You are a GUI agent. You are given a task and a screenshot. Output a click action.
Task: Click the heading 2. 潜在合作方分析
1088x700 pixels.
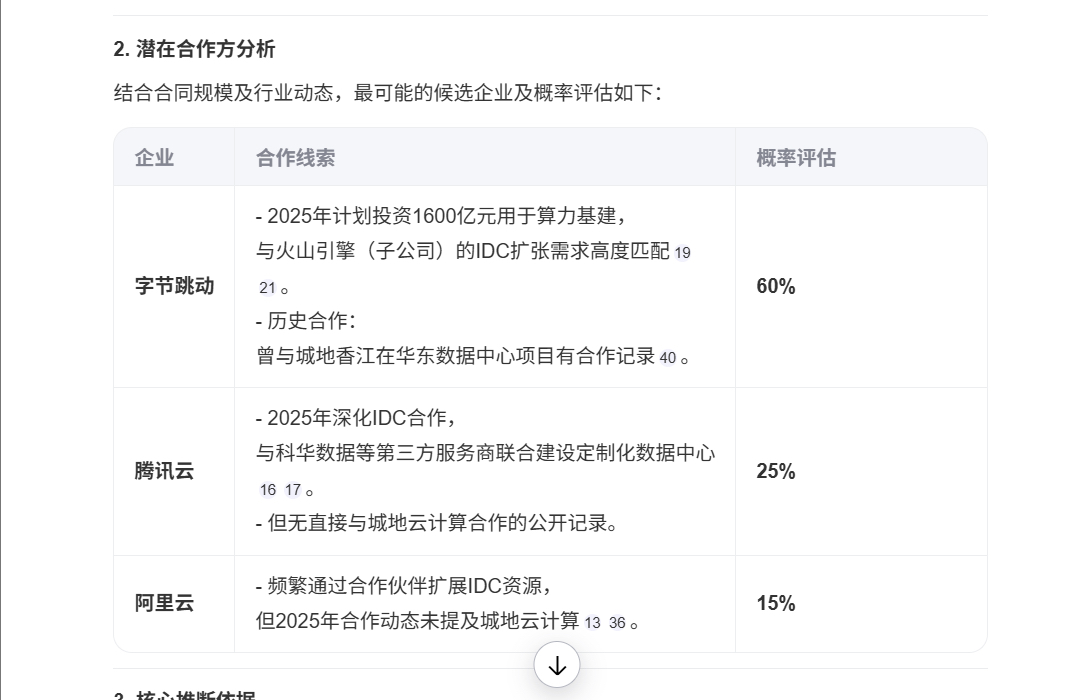(x=194, y=49)
